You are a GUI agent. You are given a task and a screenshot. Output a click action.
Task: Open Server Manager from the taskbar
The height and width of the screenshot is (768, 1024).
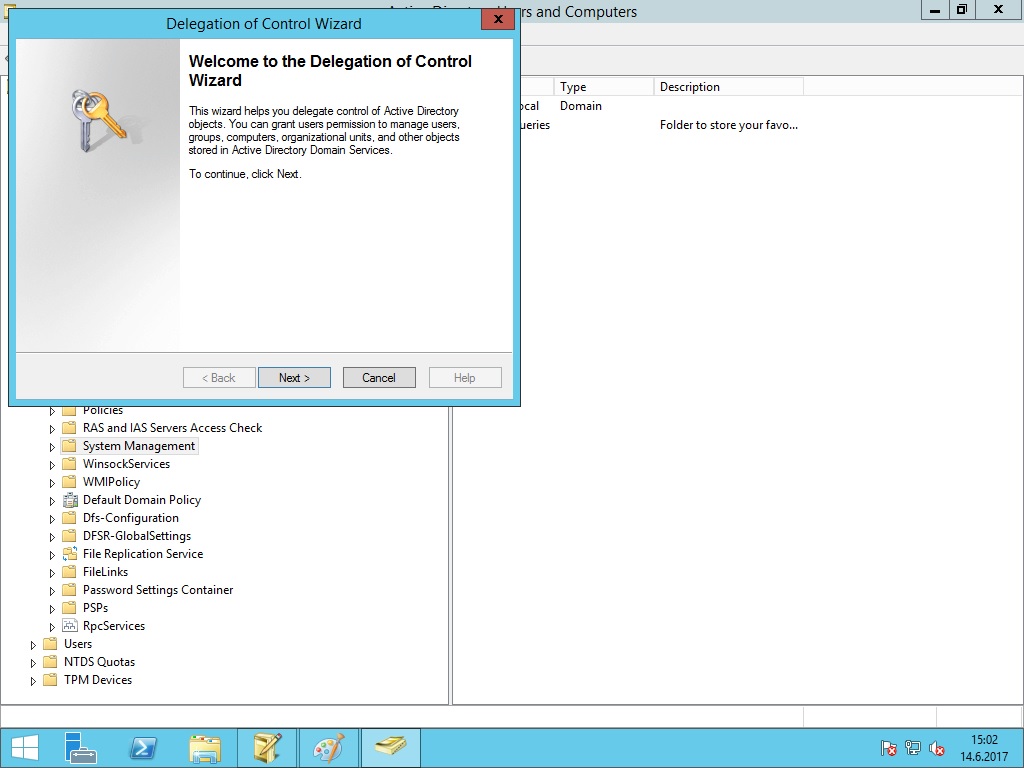click(81, 748)
